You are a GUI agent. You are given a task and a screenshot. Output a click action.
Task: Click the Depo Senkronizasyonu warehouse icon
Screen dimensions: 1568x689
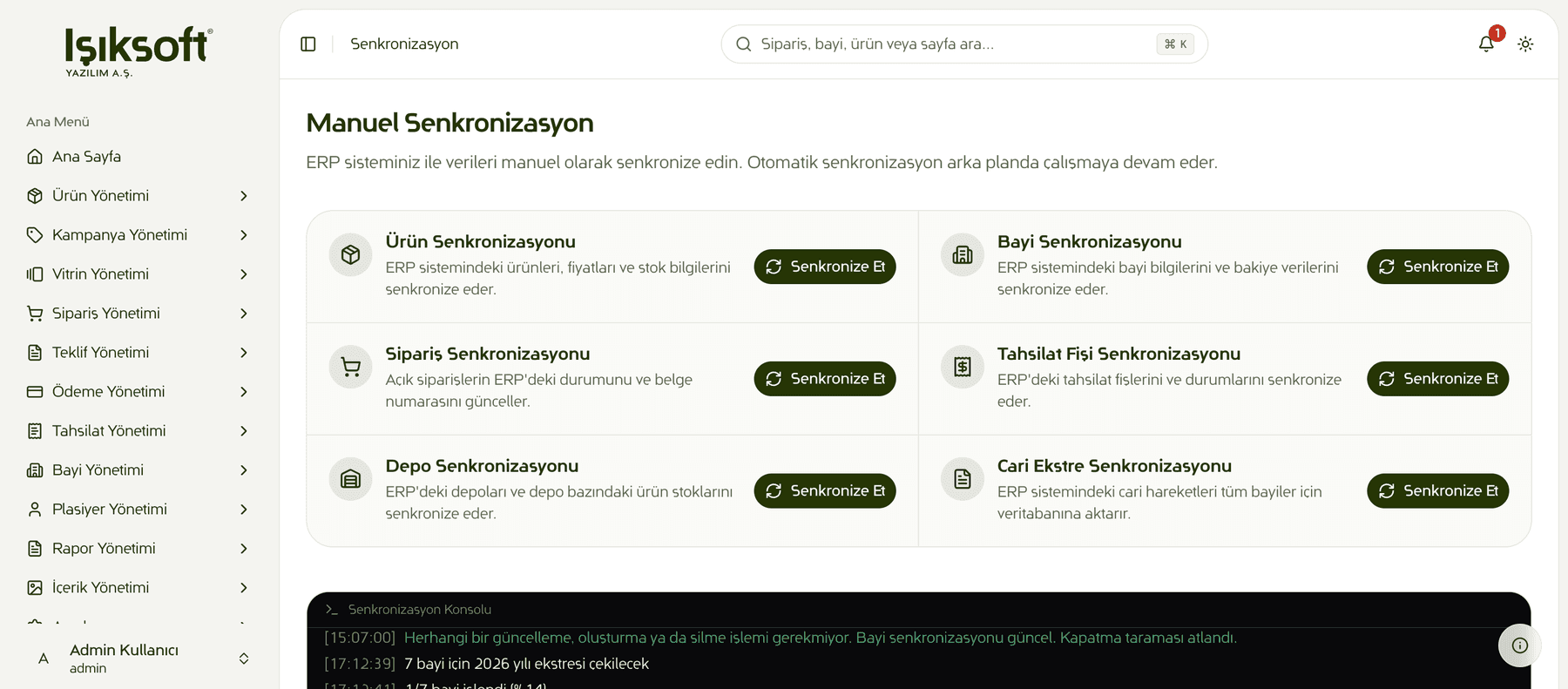coord(351,479)
